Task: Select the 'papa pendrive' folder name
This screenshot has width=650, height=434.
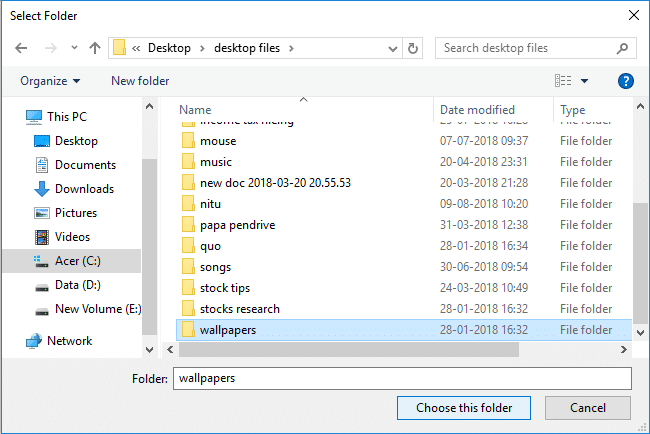Action: click(x=238, y=225)
